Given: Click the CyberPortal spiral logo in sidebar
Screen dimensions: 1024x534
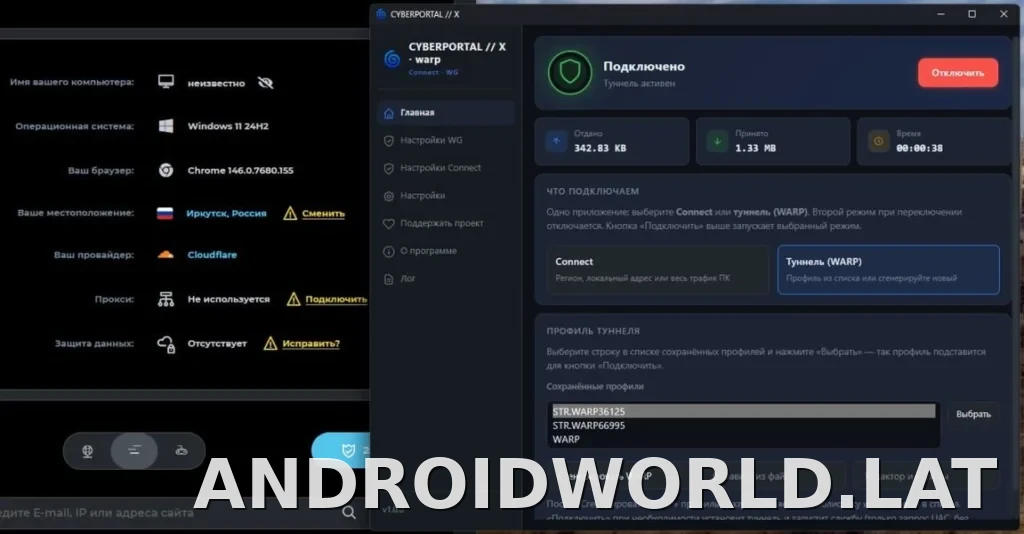Looking at the screenshot, I should point(392,59).
